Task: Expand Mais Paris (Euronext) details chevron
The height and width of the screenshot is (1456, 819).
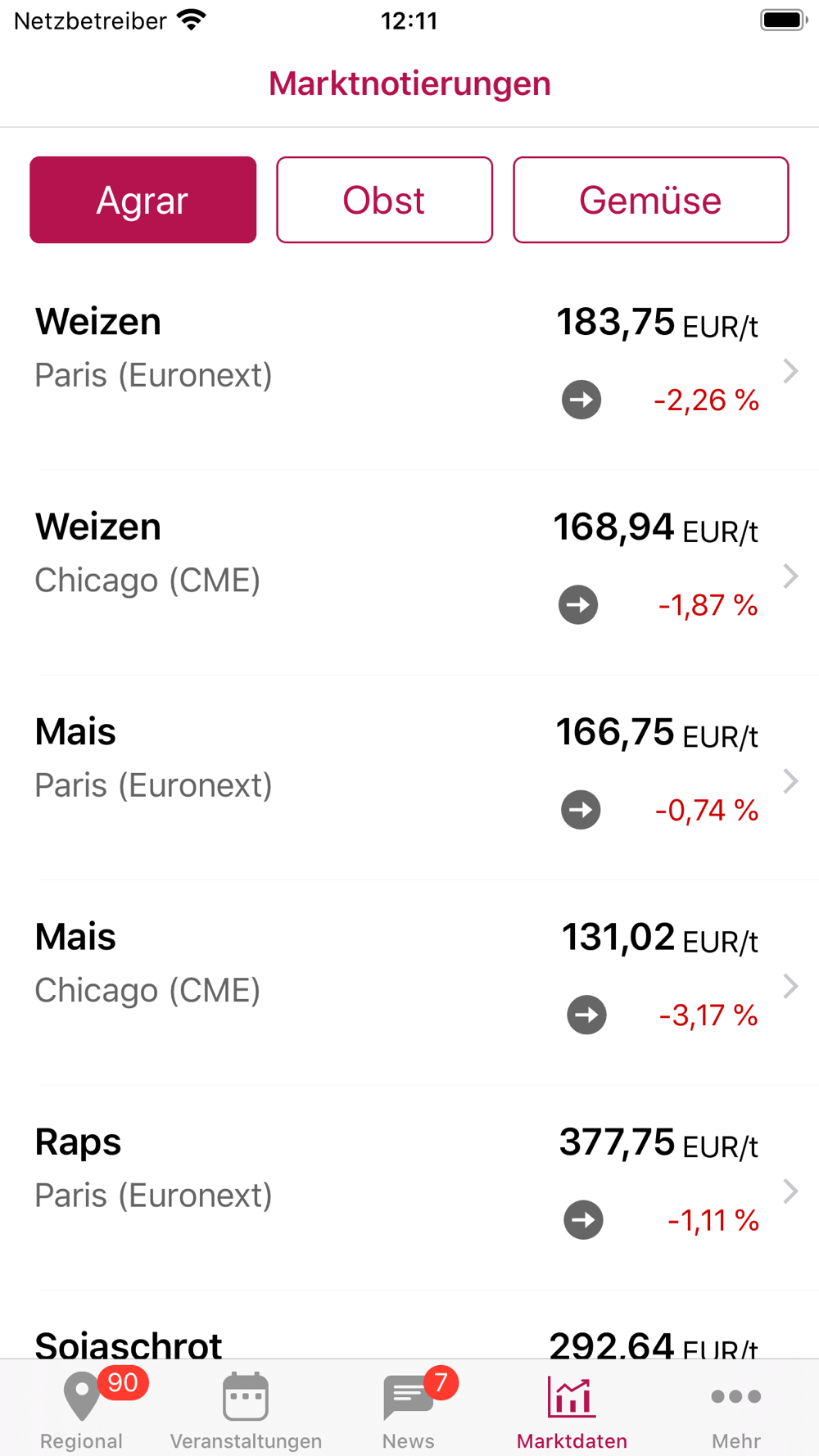Action: (790, 781)
